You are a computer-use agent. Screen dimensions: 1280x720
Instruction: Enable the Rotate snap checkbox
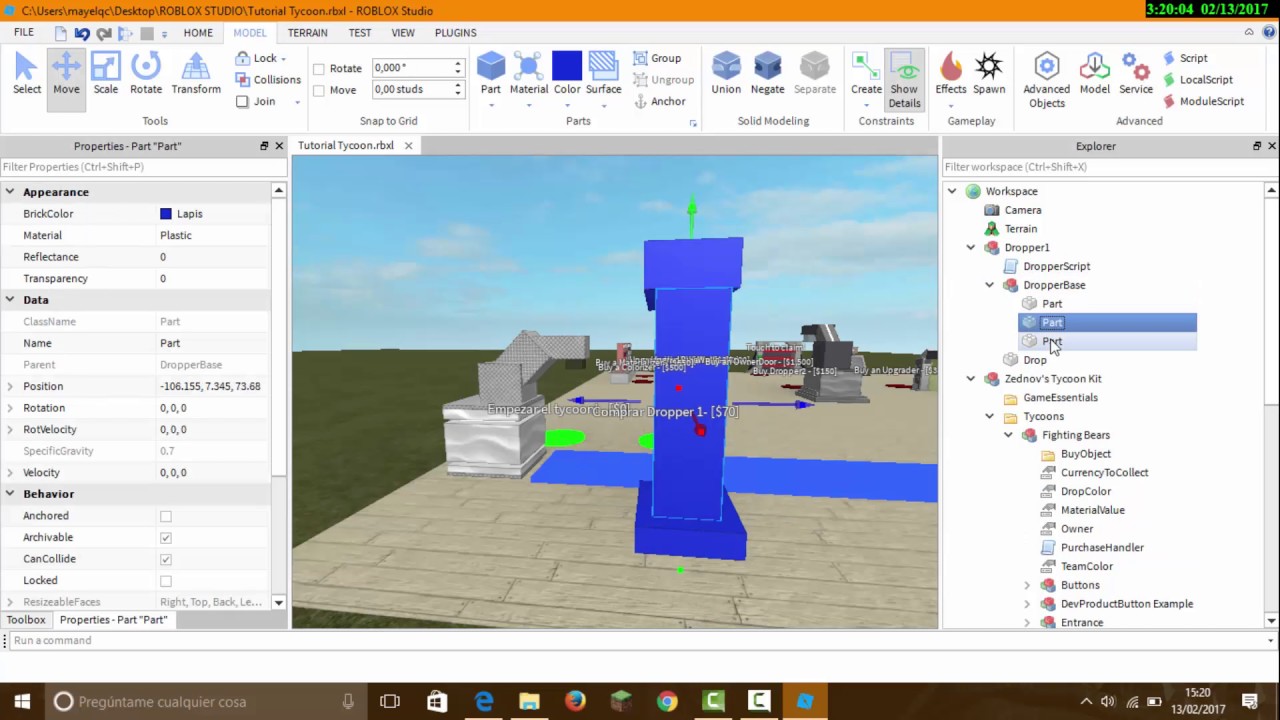click(x=319, y=69)
